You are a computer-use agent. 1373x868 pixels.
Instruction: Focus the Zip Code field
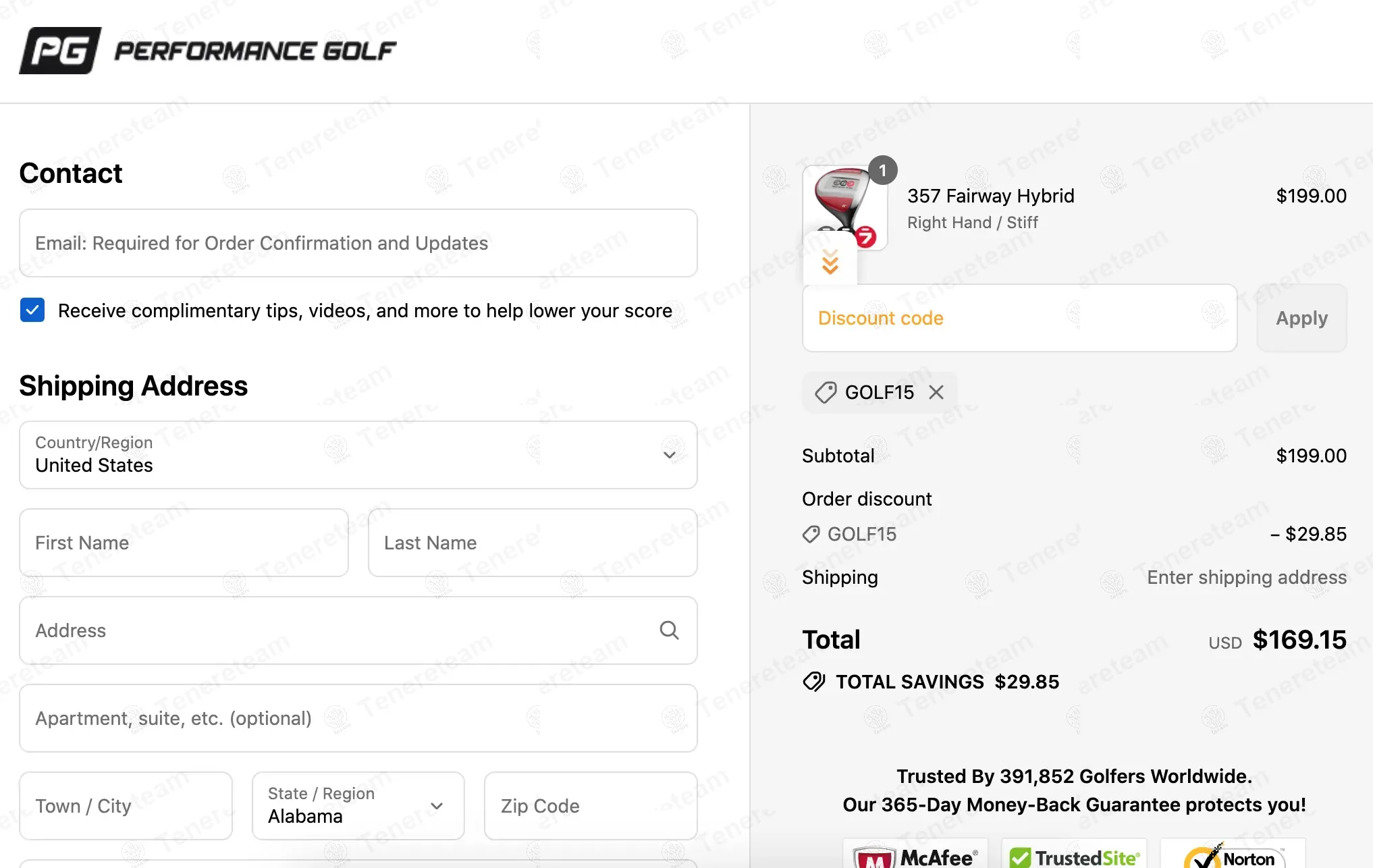click(x=590, y=806)
